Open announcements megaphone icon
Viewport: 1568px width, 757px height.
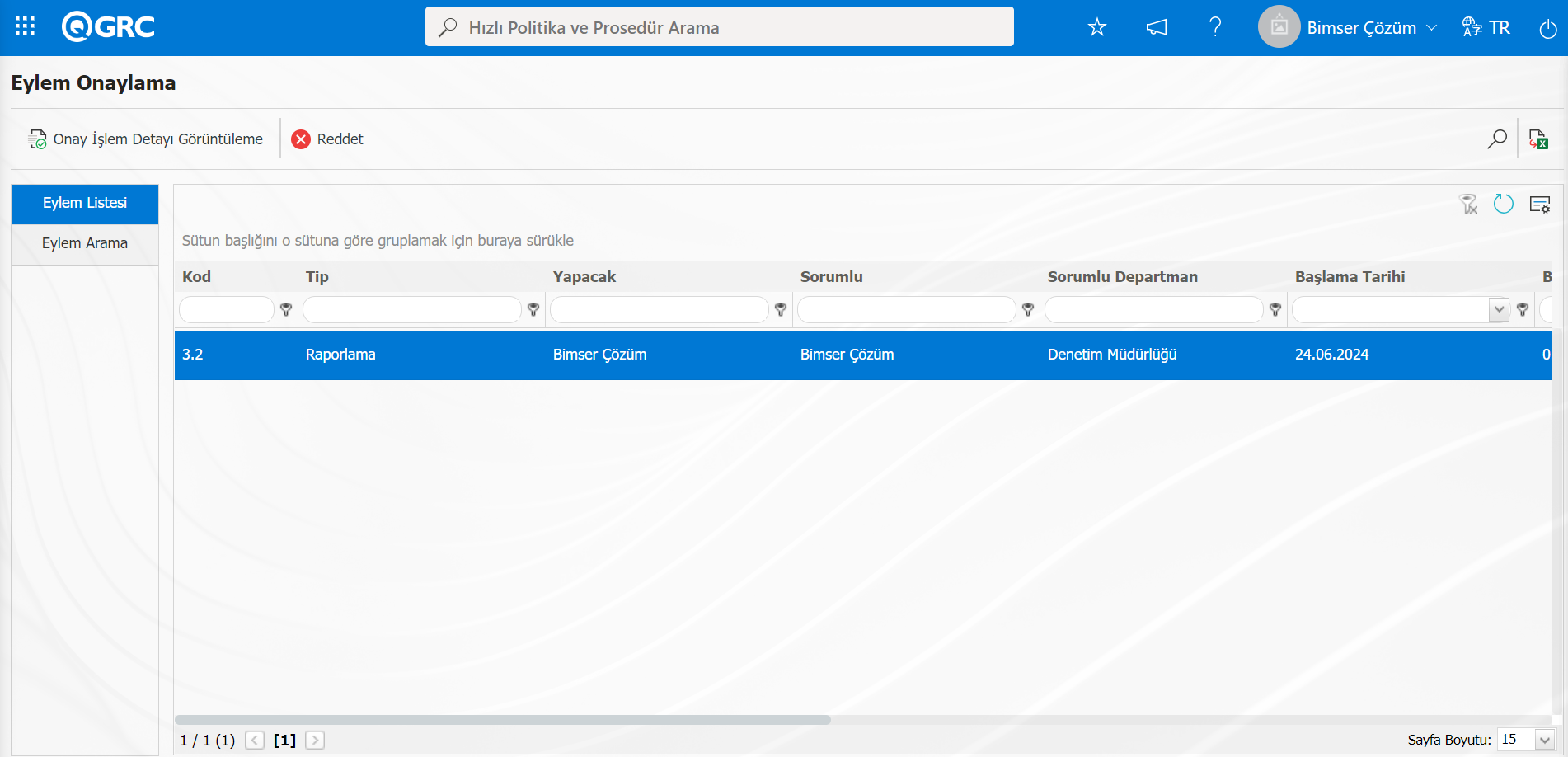(x=1156, y=27)
